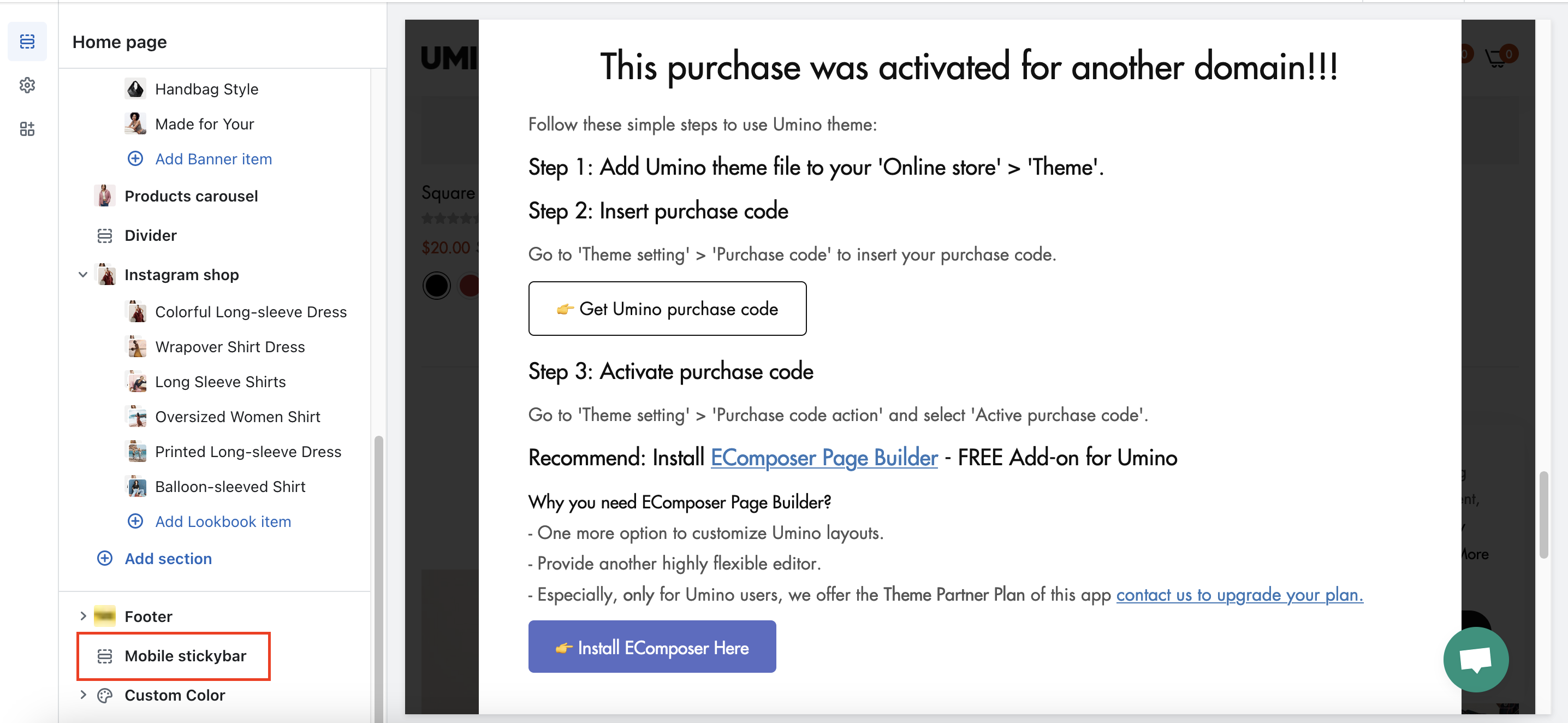Click the Divider section icon

[105, 235]
